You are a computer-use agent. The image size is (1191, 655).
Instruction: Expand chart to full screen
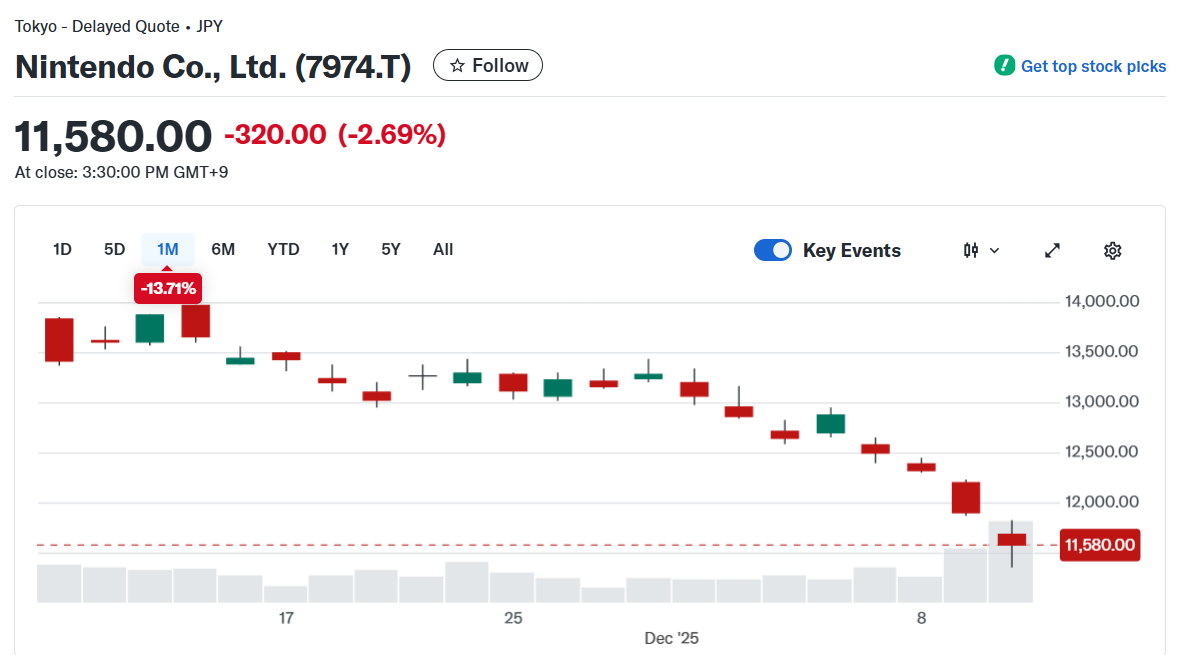[x=1052, y=250]
